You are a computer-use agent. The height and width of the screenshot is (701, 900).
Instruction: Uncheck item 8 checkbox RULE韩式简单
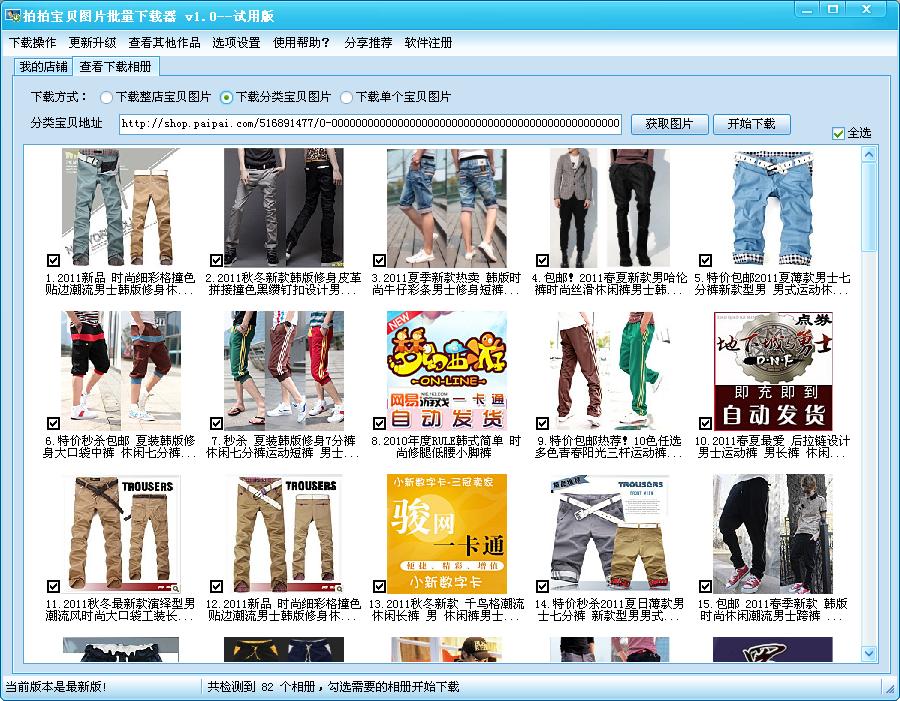point(379,423)
